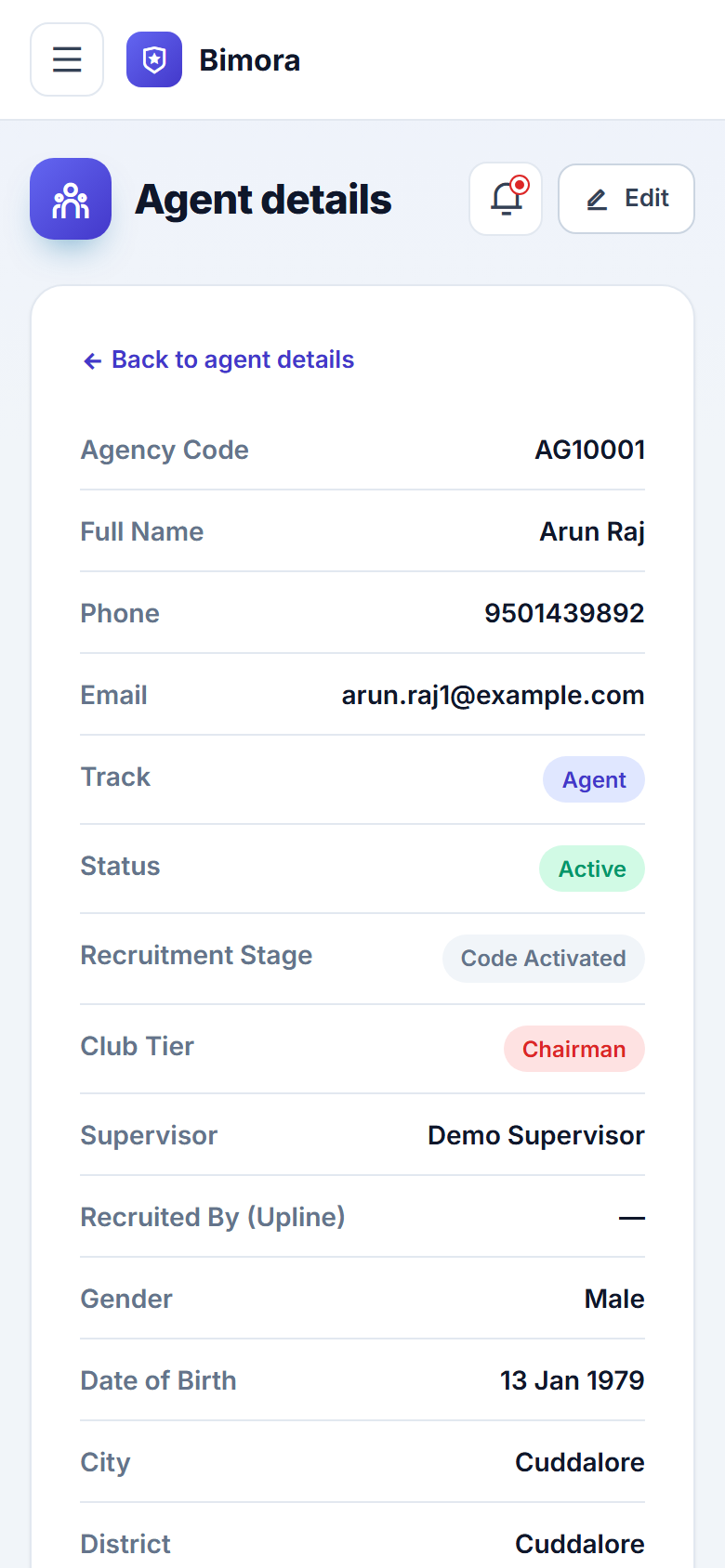Select the Agent track badge
725x1568 pixels.
pos(594,779)
